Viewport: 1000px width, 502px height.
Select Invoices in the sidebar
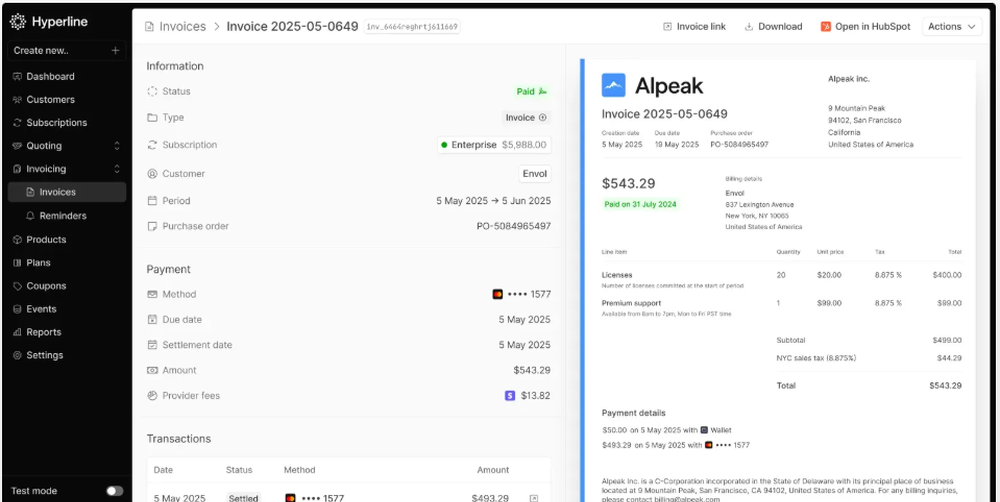pyautogui.click(x=66, y=192)
